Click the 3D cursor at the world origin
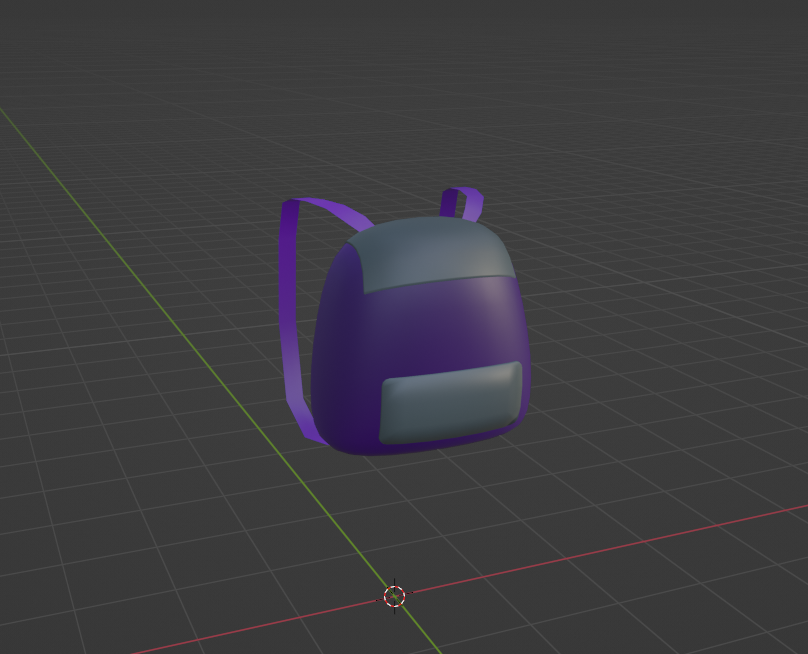Screen dimensions: 808x654 (x=395, y=596)
